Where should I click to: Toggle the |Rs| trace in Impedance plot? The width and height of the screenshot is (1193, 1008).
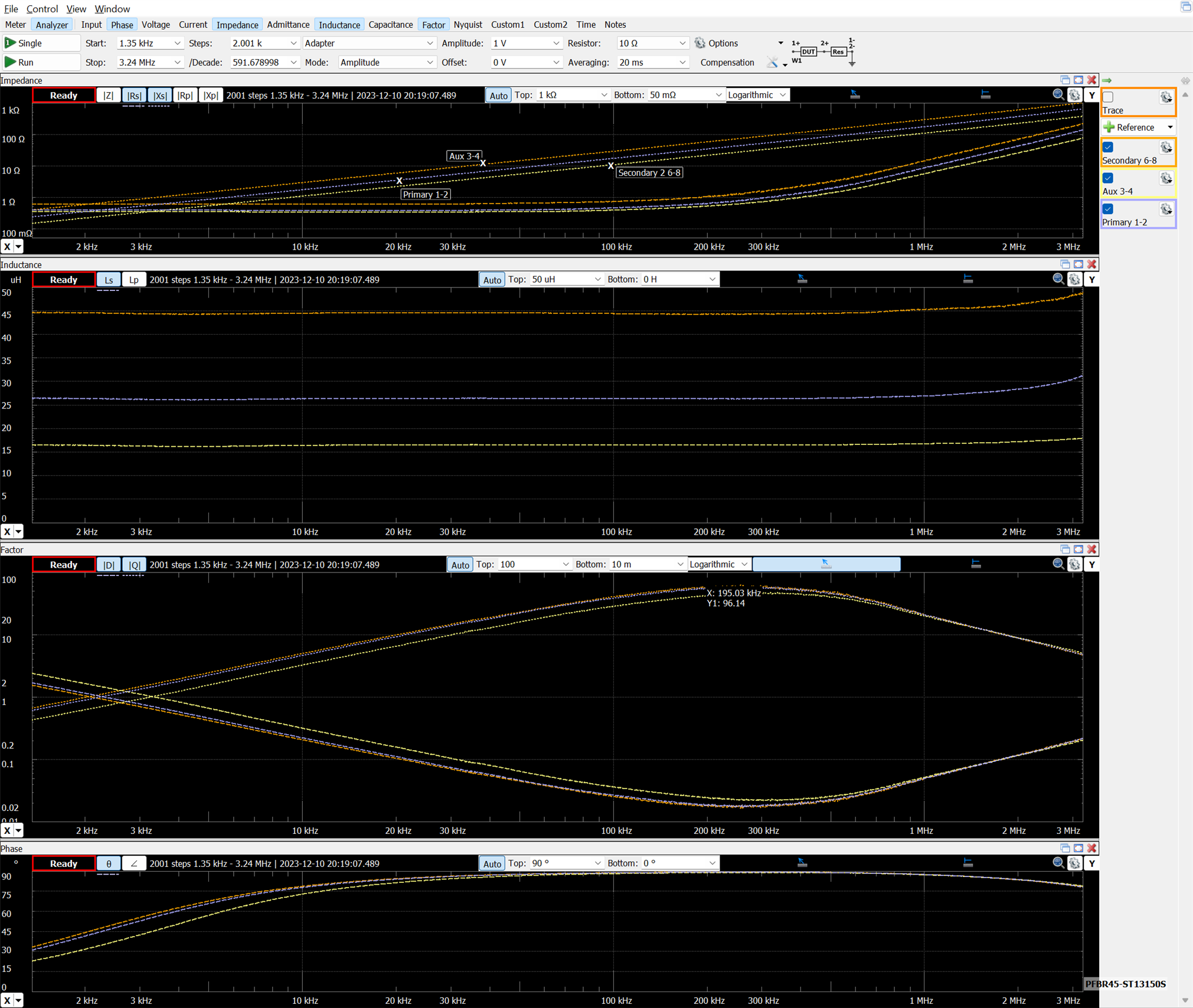pos(134,95)
